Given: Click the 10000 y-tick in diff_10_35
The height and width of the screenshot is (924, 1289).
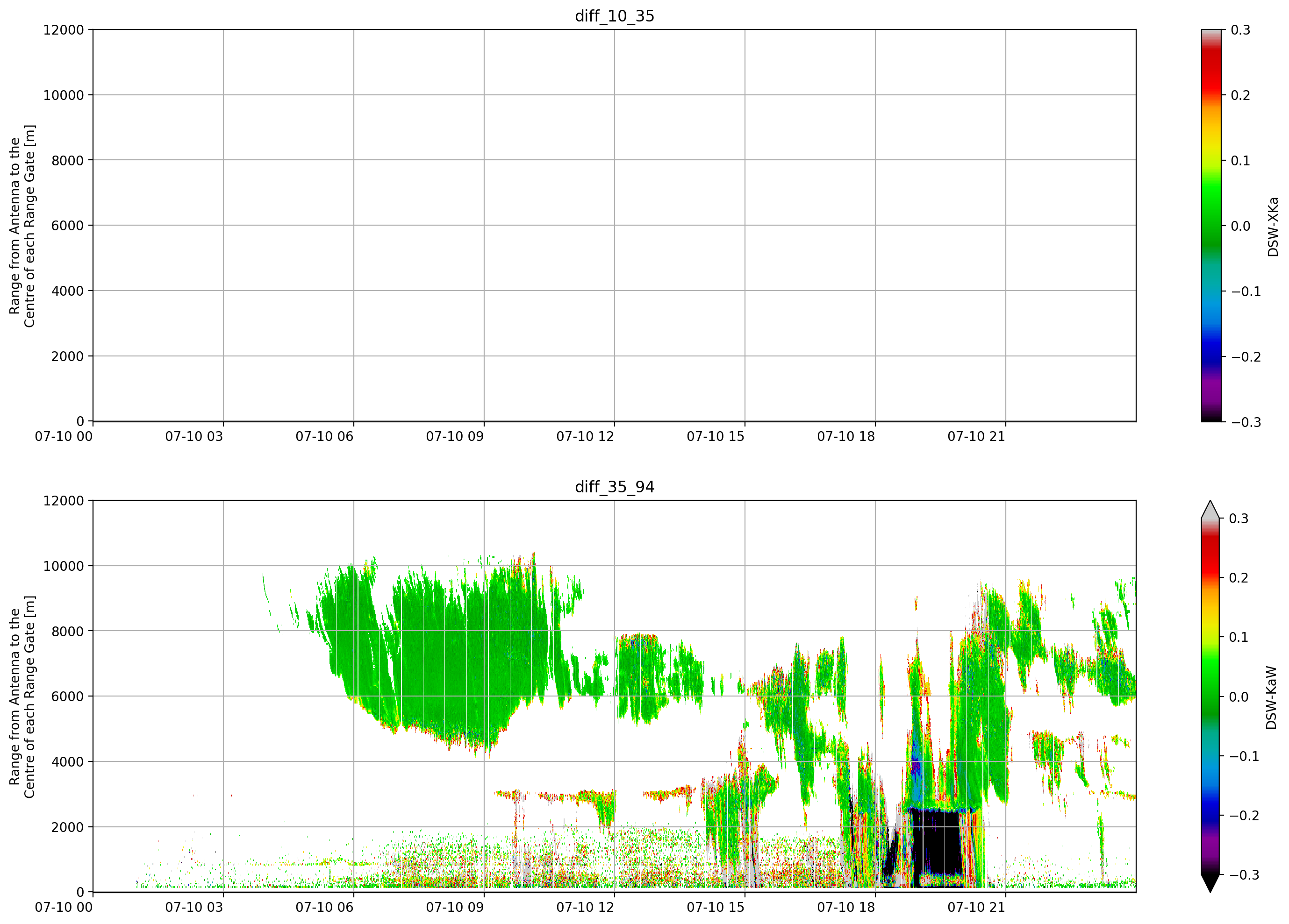Looking at the screenshot, I should 64,95.
